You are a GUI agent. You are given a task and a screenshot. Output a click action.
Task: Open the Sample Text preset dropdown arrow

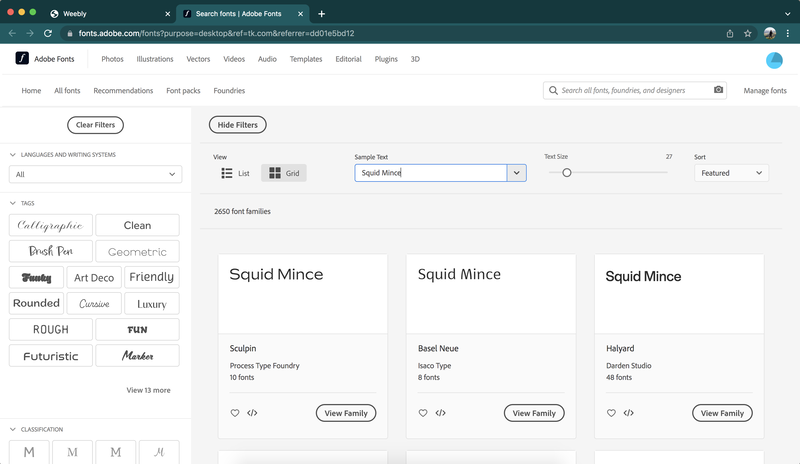click(x=516, y=173)
